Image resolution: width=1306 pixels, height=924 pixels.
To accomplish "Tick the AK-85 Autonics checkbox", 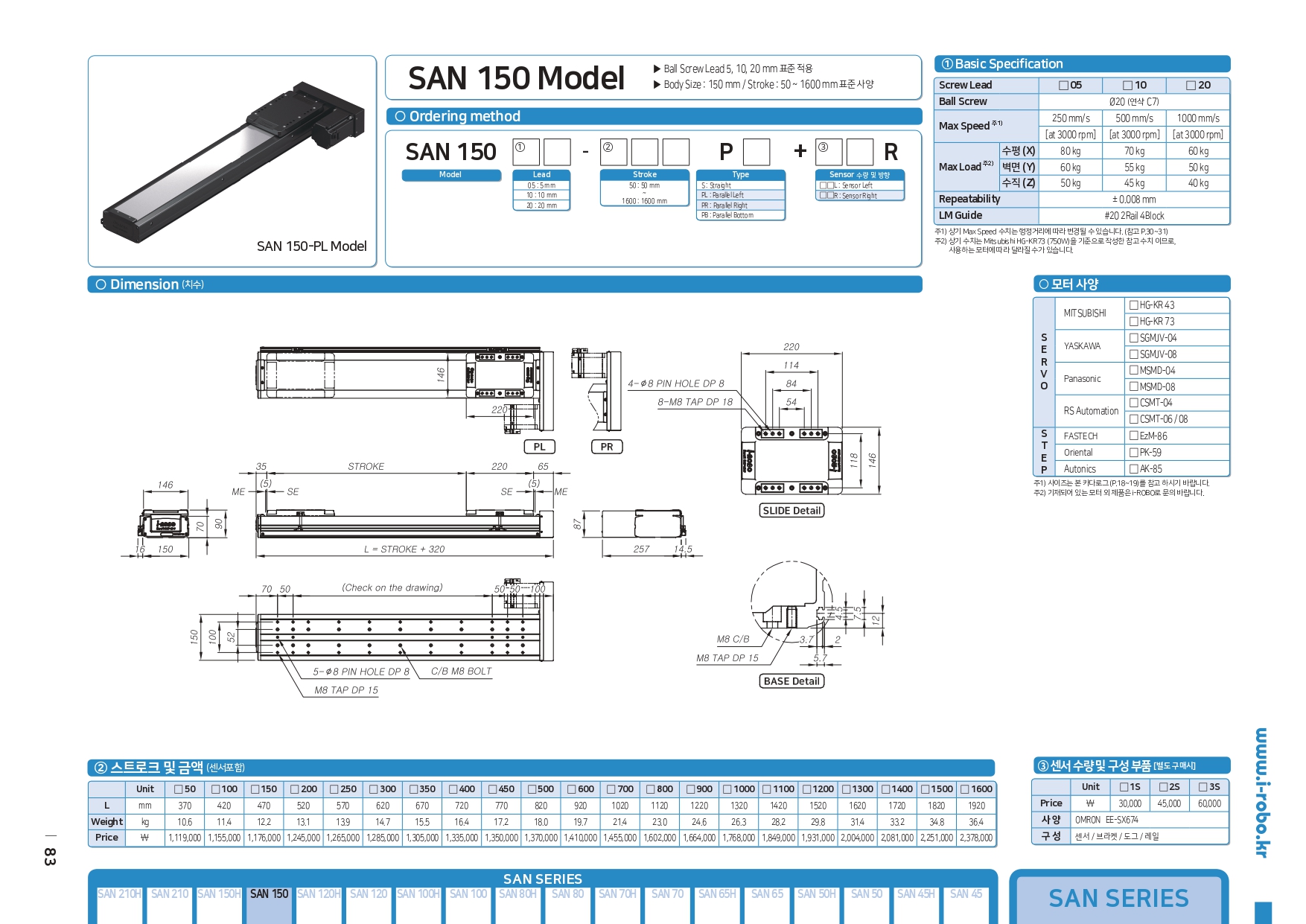I will point(1134,468).
